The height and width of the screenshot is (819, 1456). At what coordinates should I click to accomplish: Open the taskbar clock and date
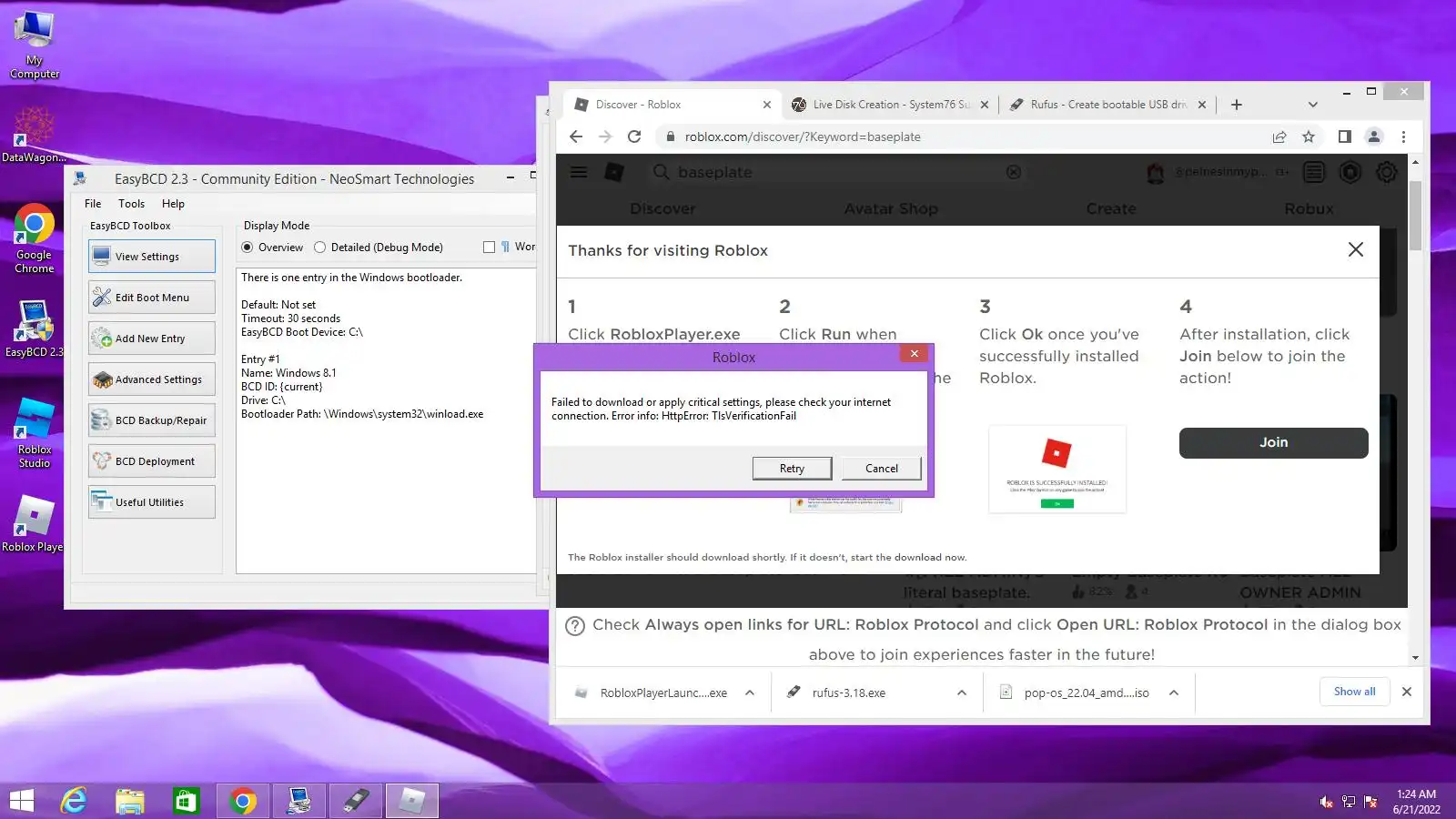(x=1416, y=802)
